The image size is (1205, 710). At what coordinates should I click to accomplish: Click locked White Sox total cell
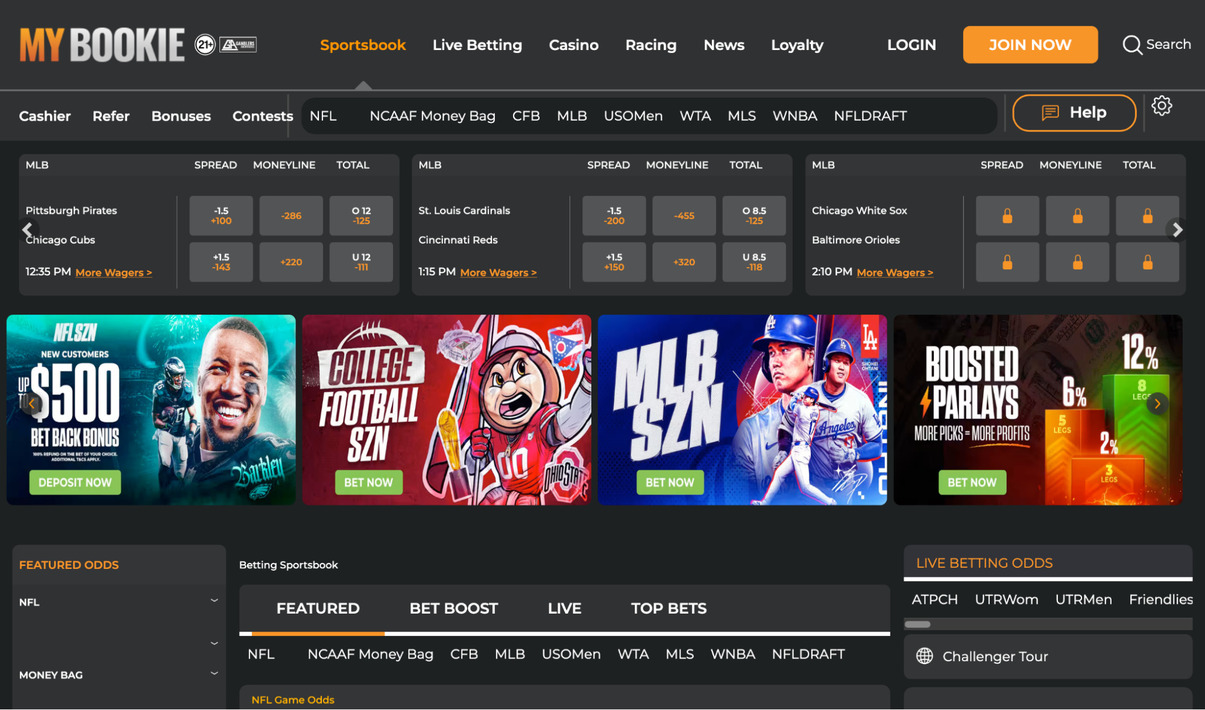pos(1147,216)
